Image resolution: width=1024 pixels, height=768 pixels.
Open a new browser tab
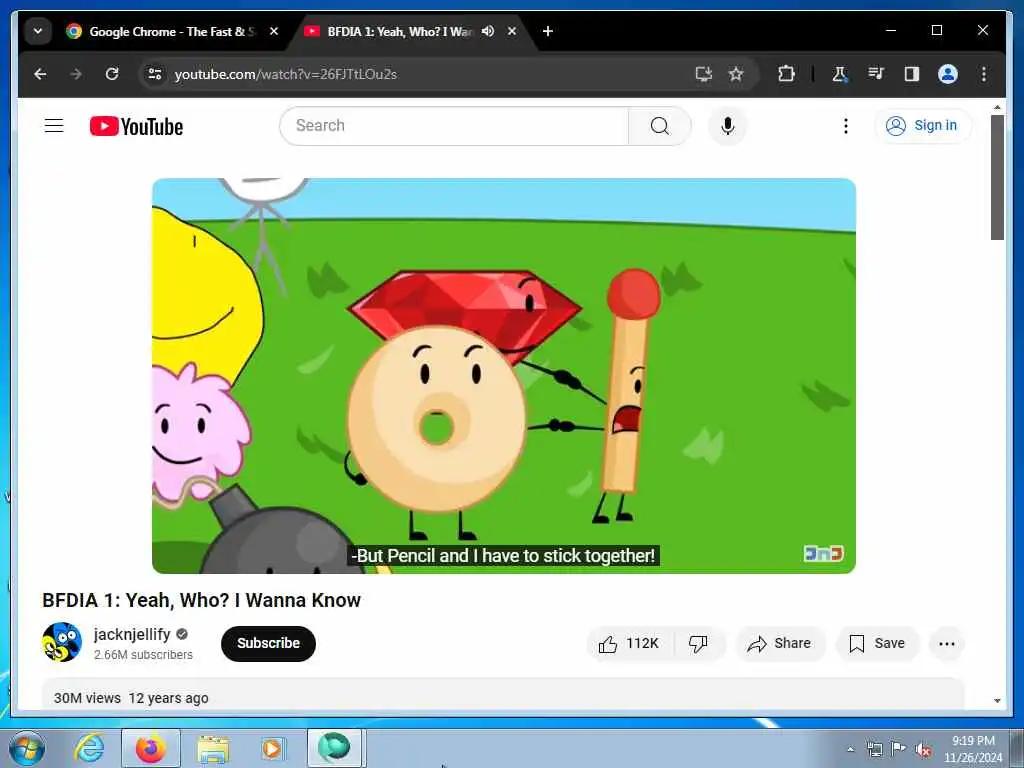(548, 31)
